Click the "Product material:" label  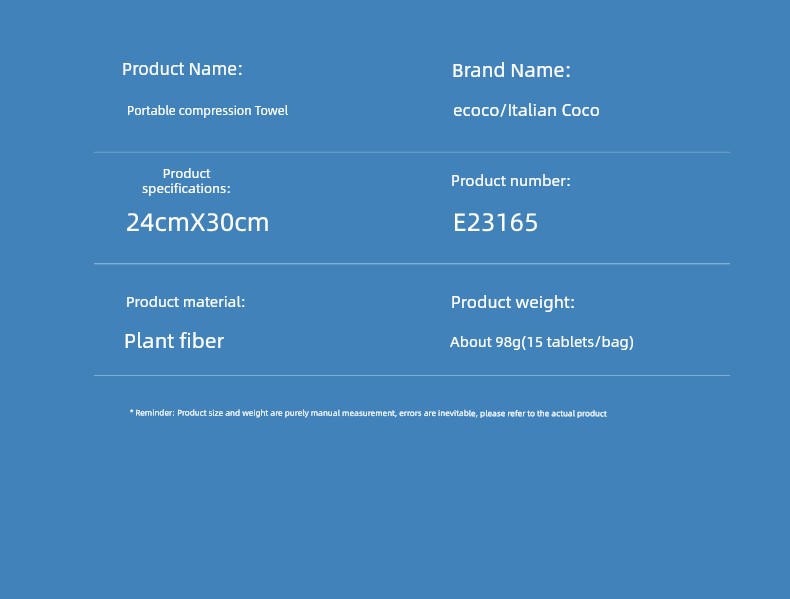(185, 302)
